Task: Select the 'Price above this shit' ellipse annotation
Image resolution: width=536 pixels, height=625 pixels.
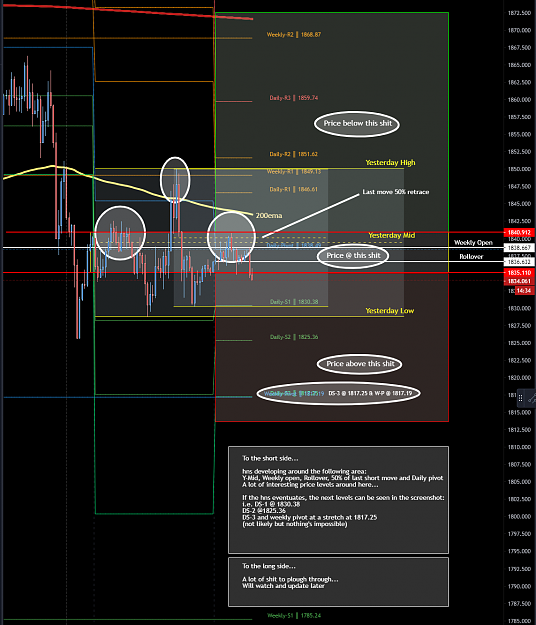Action: coord(359,364)
